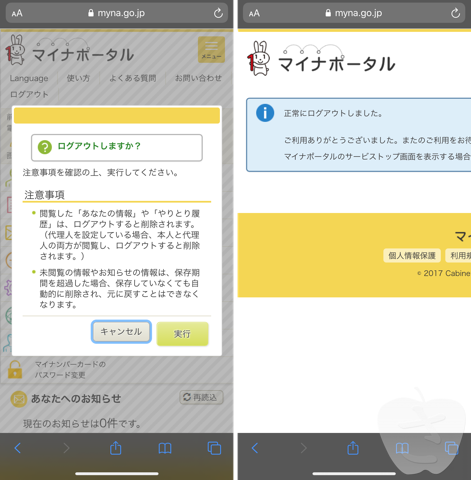This screenshot has width=471, height=480.
Task: Open お問い合わせ link
Action: coord(198,78)
